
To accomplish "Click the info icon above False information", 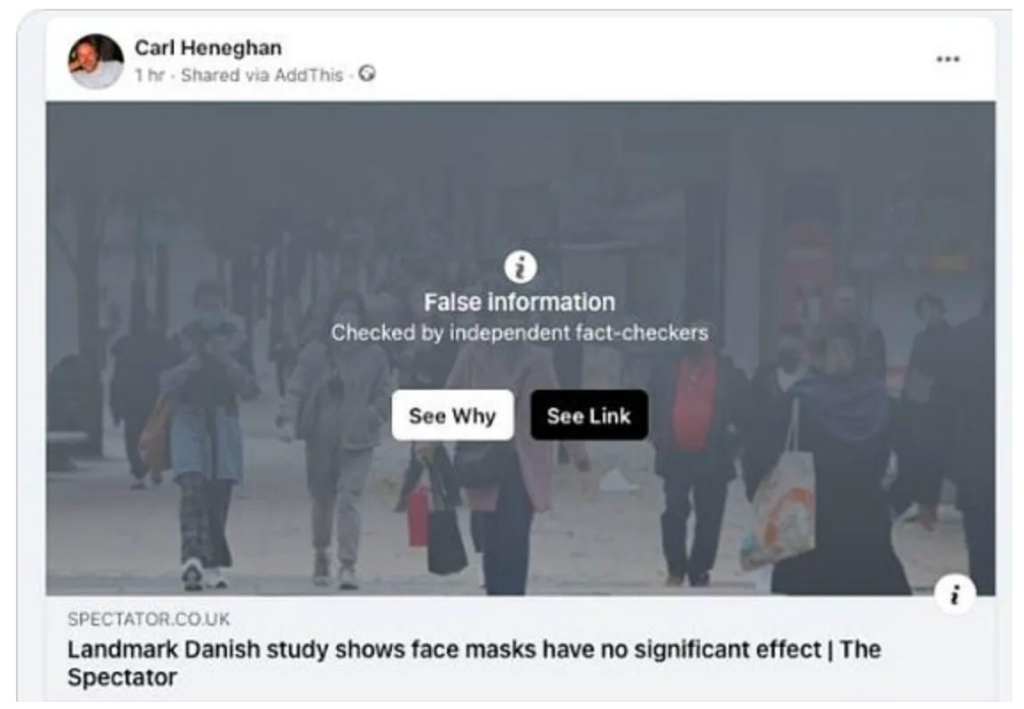I will pos(520,266).
